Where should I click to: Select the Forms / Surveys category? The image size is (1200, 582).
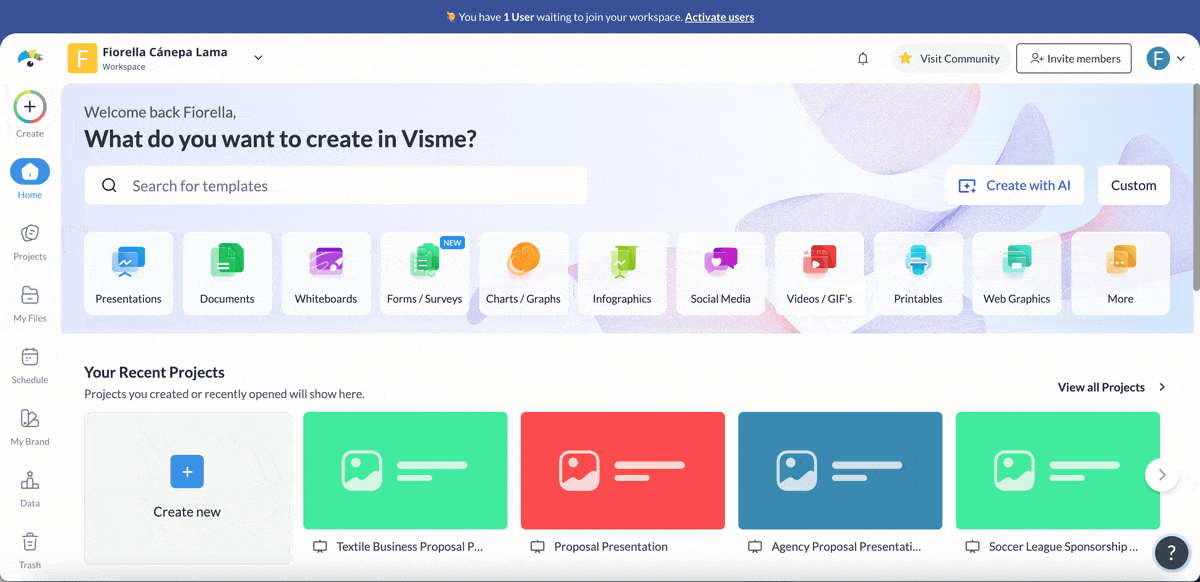[425, 273]
